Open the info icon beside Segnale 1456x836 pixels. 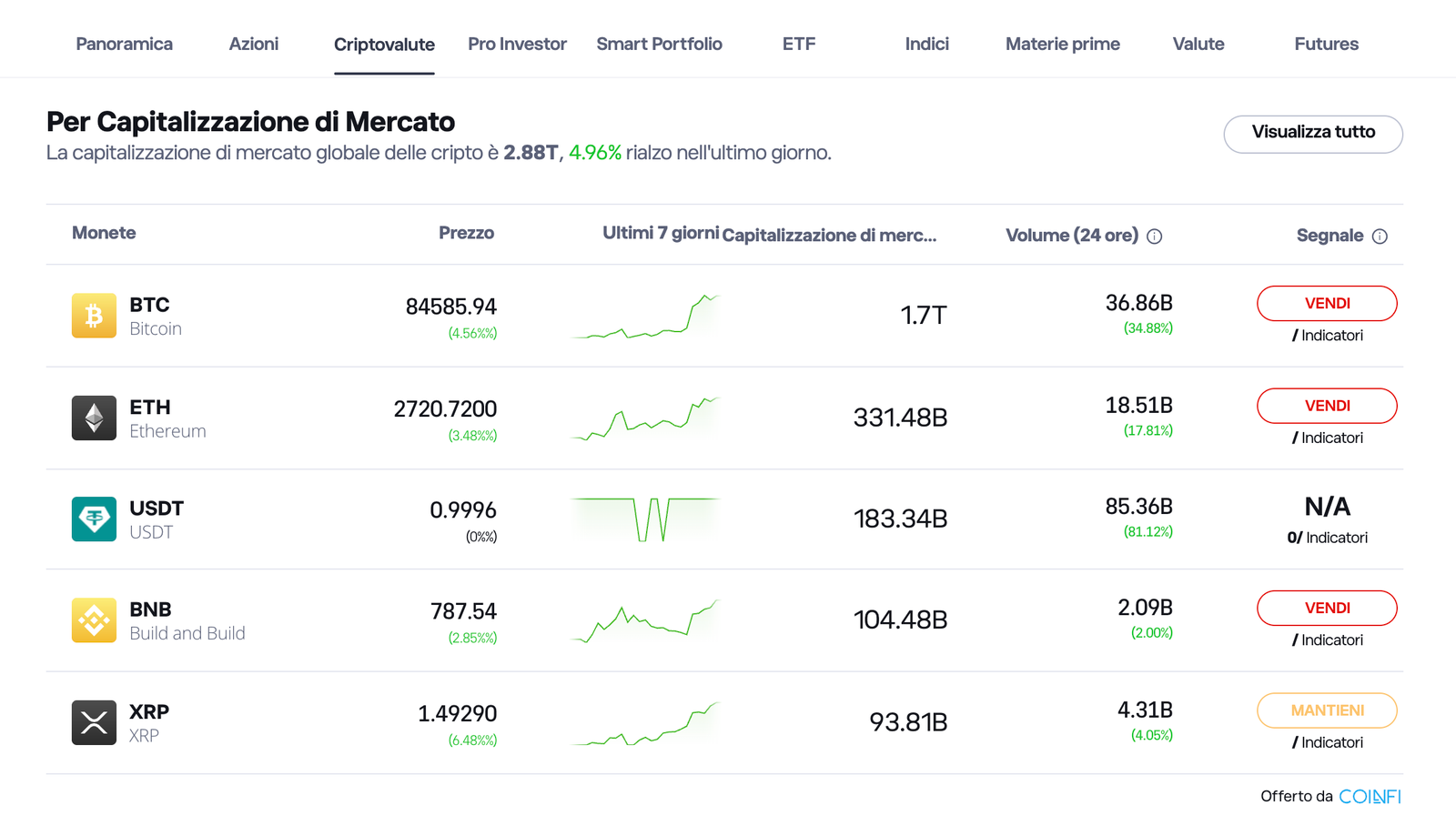[x=1380, y=237]
